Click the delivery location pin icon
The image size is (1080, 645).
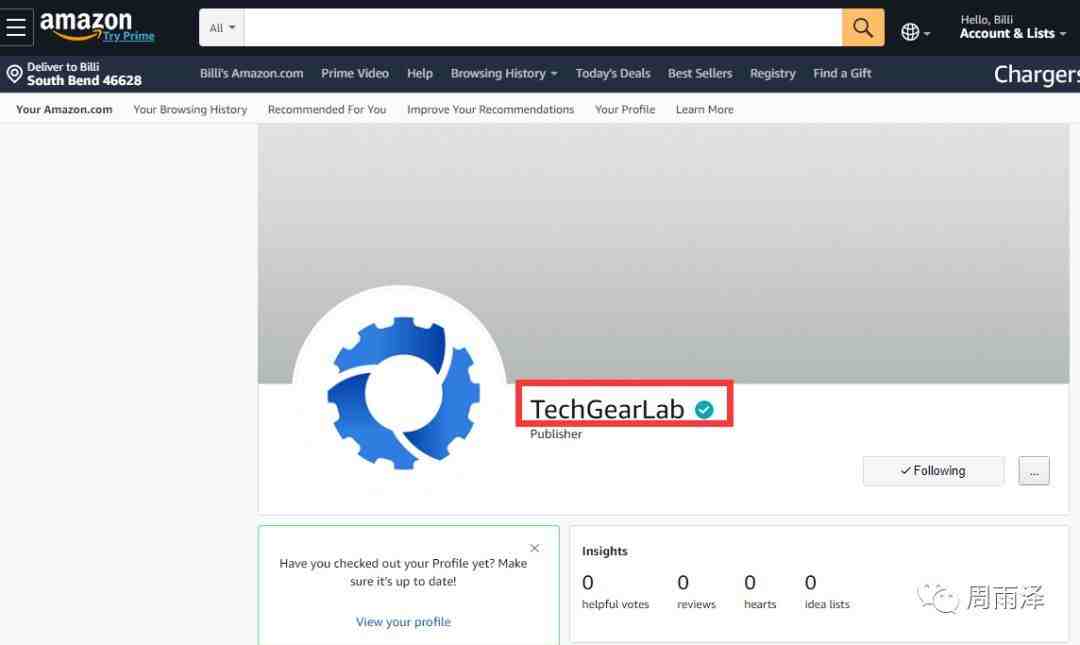click(14, 74)
